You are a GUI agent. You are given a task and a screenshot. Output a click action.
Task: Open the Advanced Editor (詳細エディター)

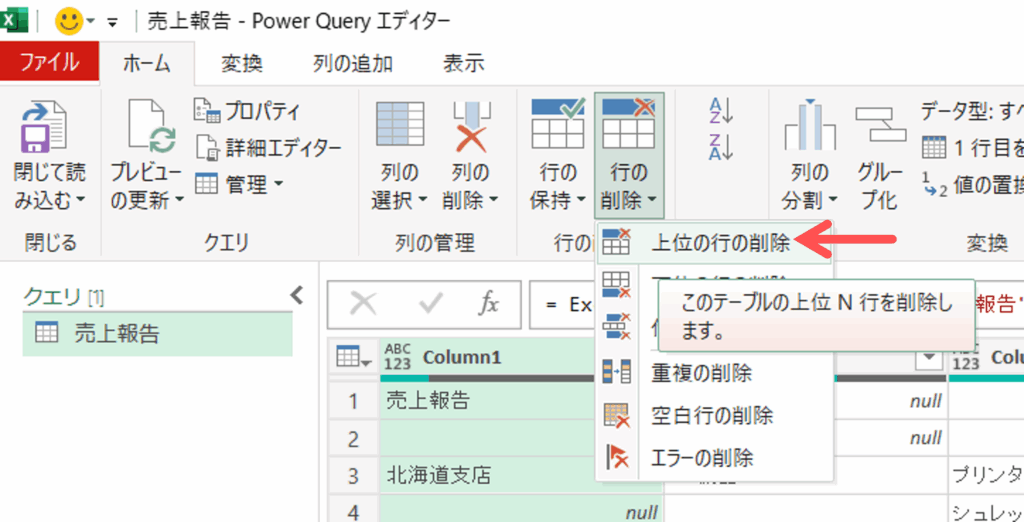pos(268,148)
